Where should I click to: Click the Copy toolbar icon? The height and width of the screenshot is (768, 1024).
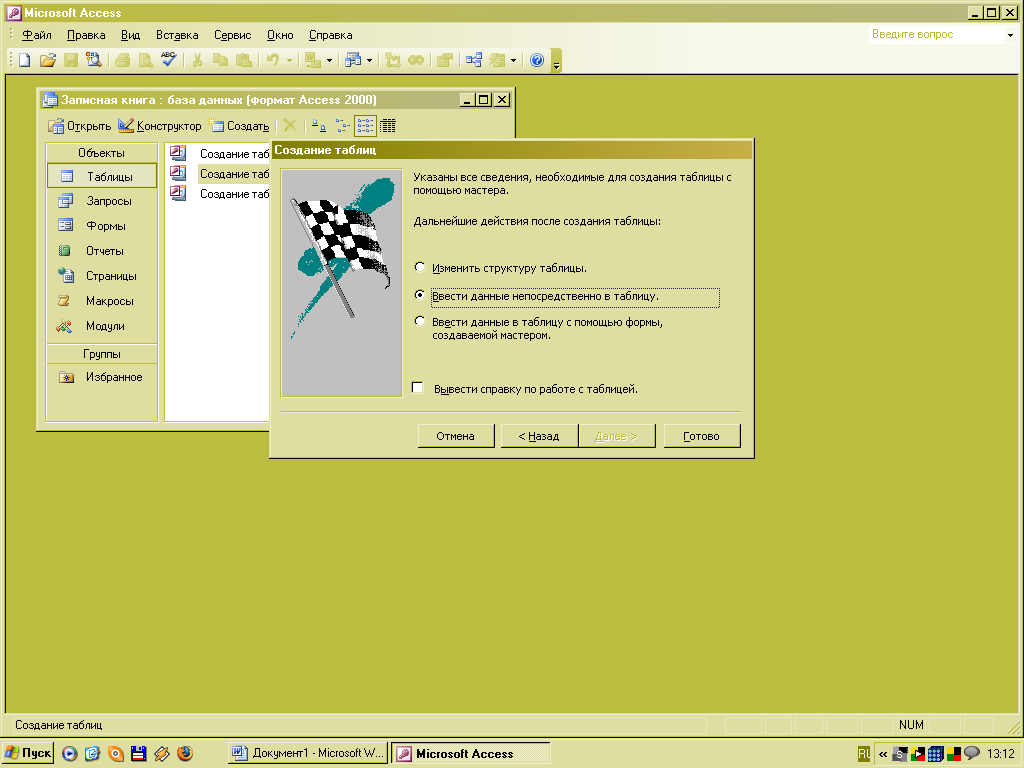click(221, 60)
